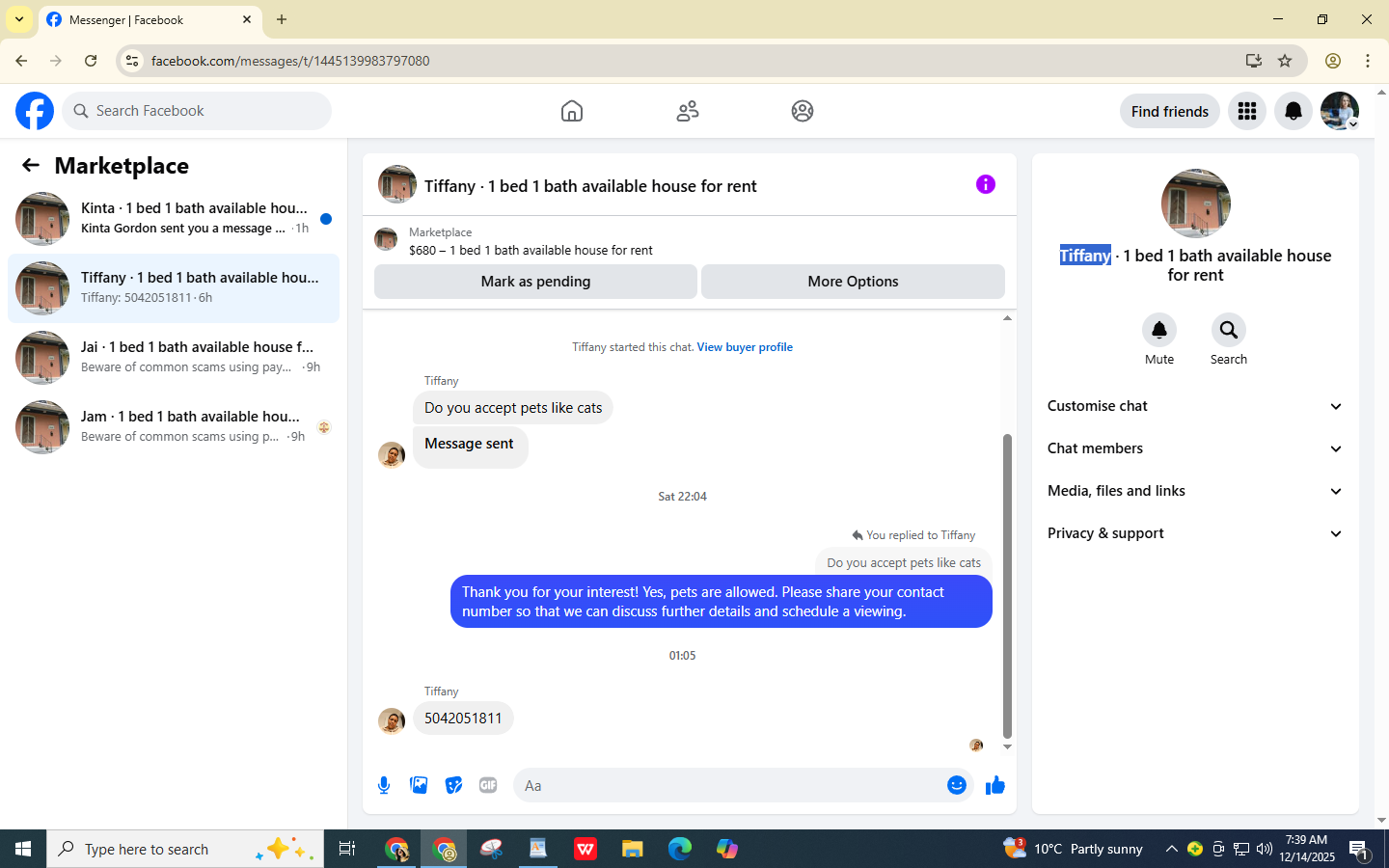The width and height of the screenshot is (1389, 868).
Task: Open the Groups icon in top navigation
Action: 803,111
